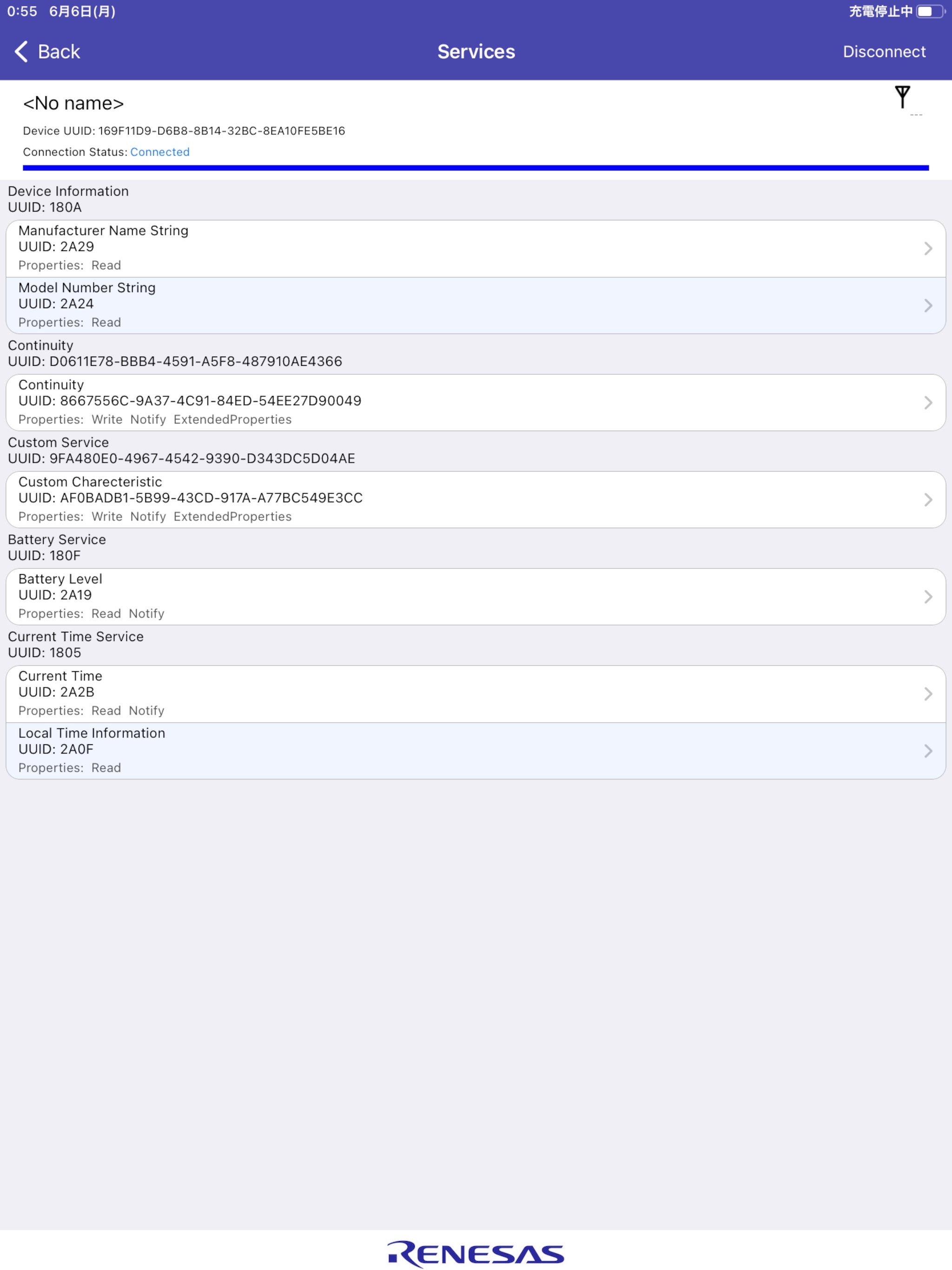Tap Current Time Service label

point(74,635)
